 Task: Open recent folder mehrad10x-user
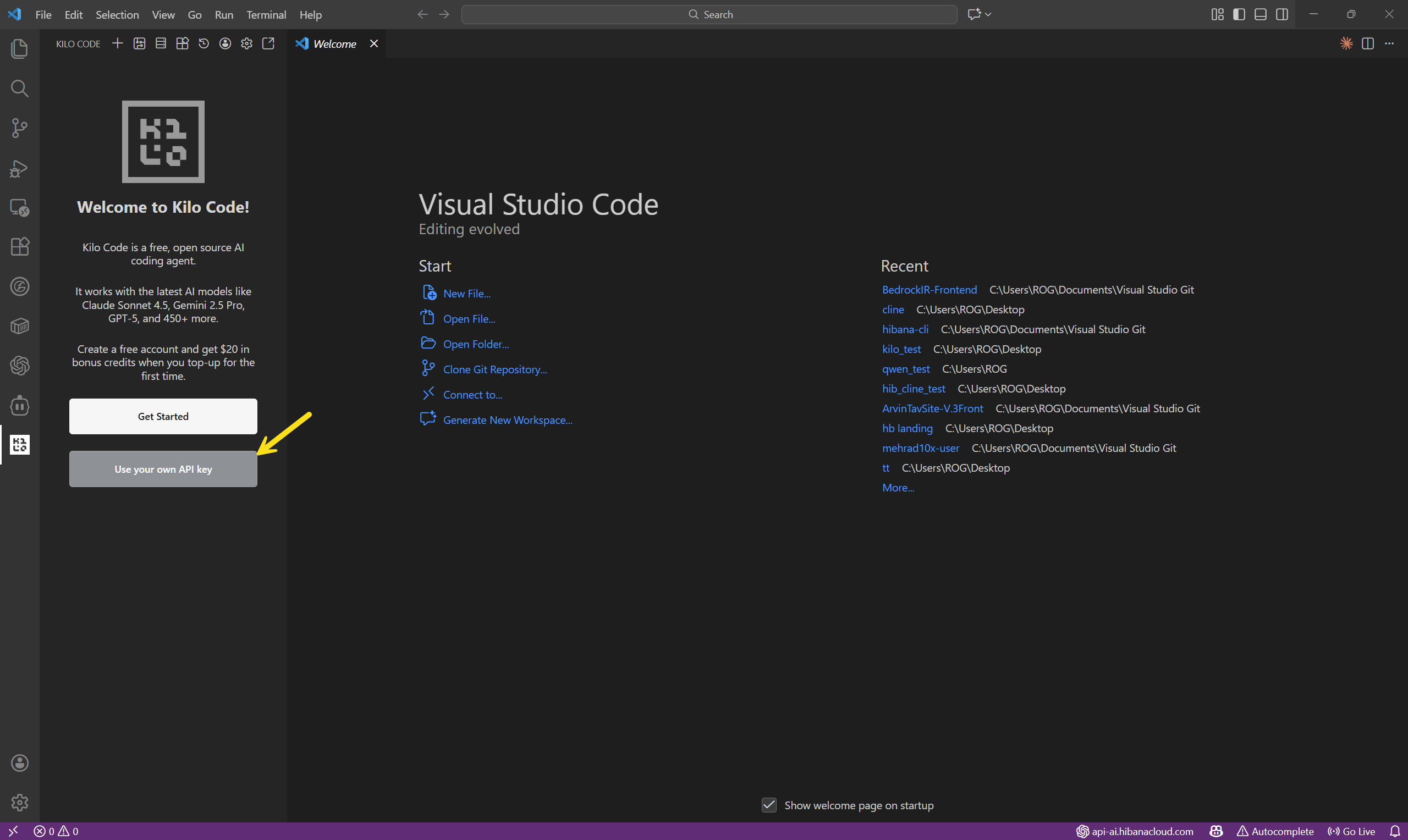tap(921, 448)
